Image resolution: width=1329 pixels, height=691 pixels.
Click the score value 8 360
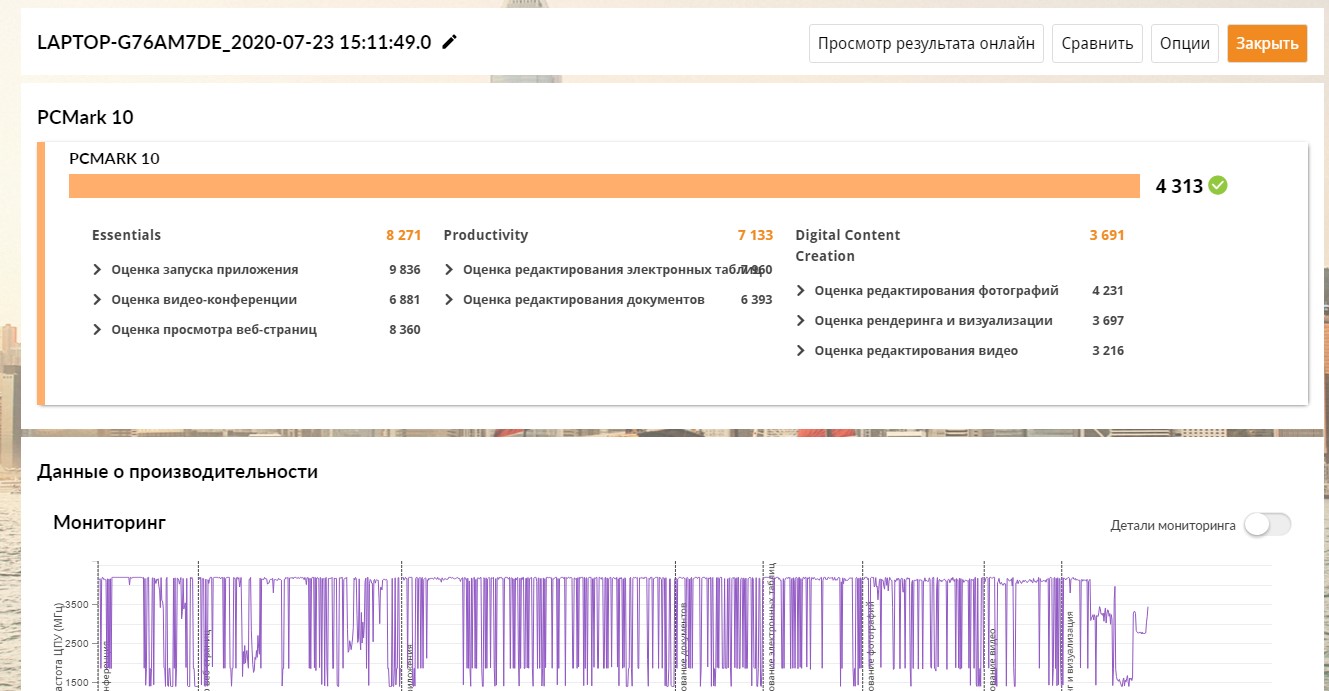point(405,330)
